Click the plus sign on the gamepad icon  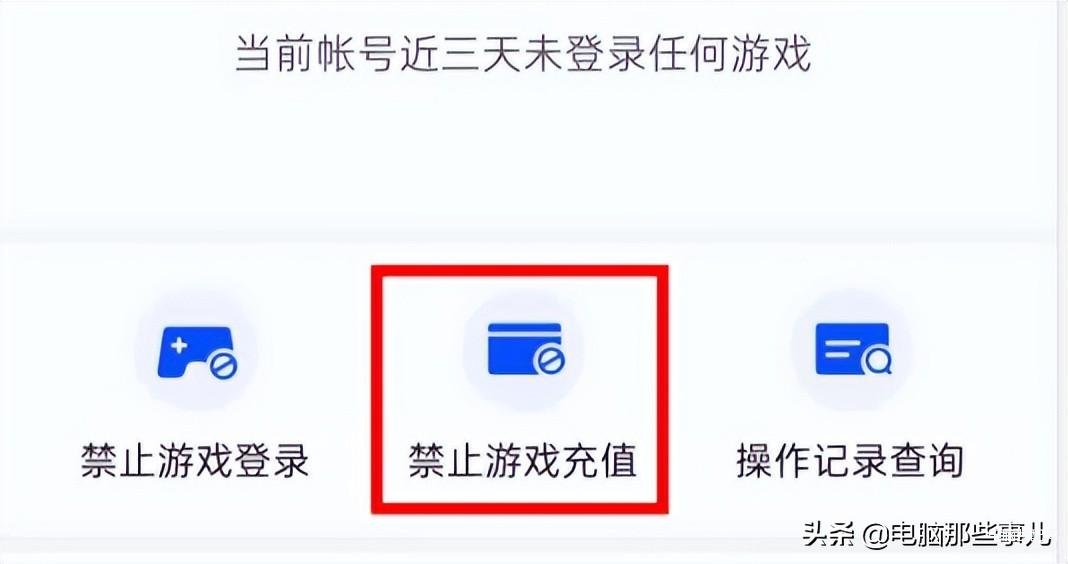pyautogui.click(x=178, y=345)
